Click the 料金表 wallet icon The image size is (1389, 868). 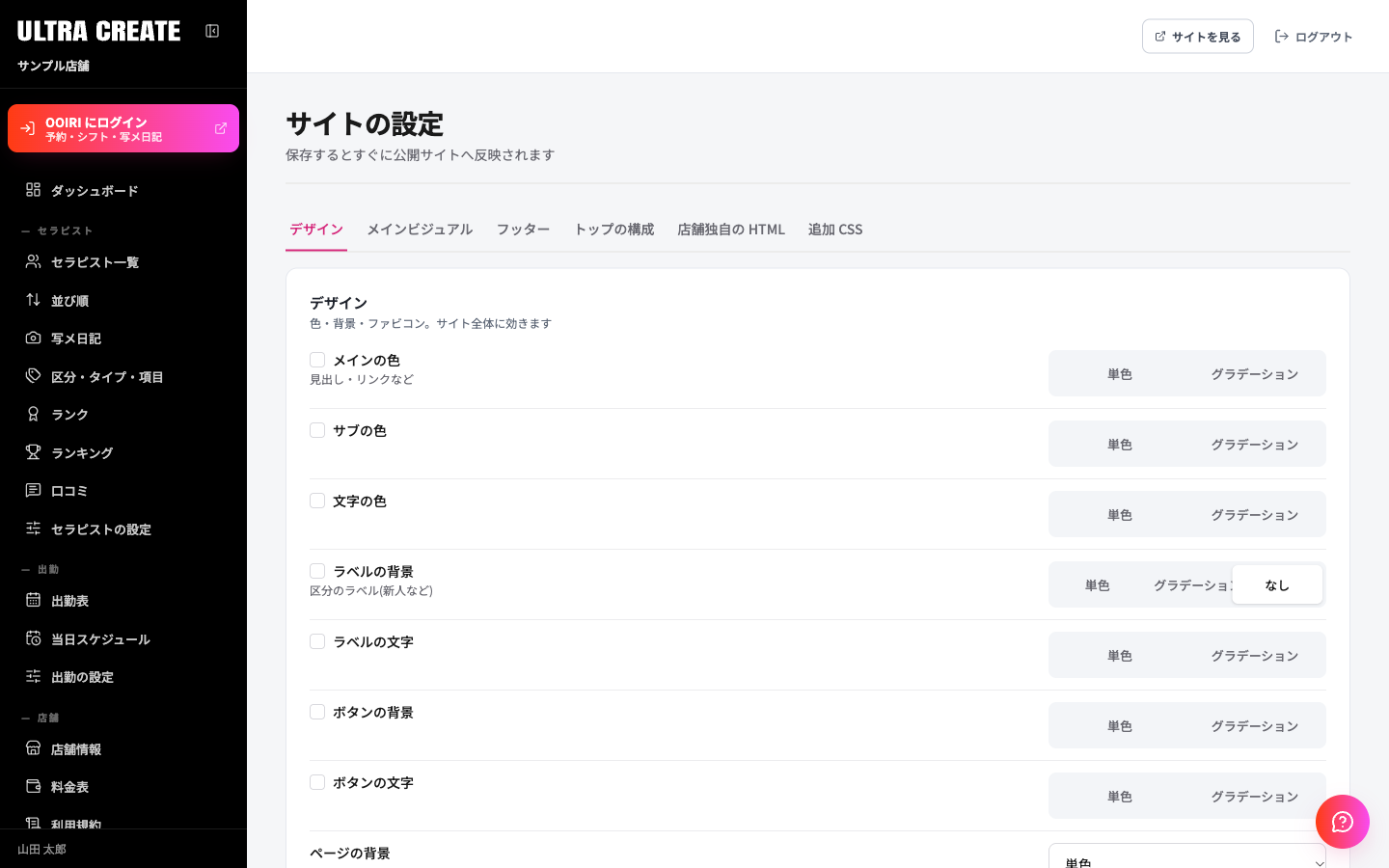coord(33,786)
